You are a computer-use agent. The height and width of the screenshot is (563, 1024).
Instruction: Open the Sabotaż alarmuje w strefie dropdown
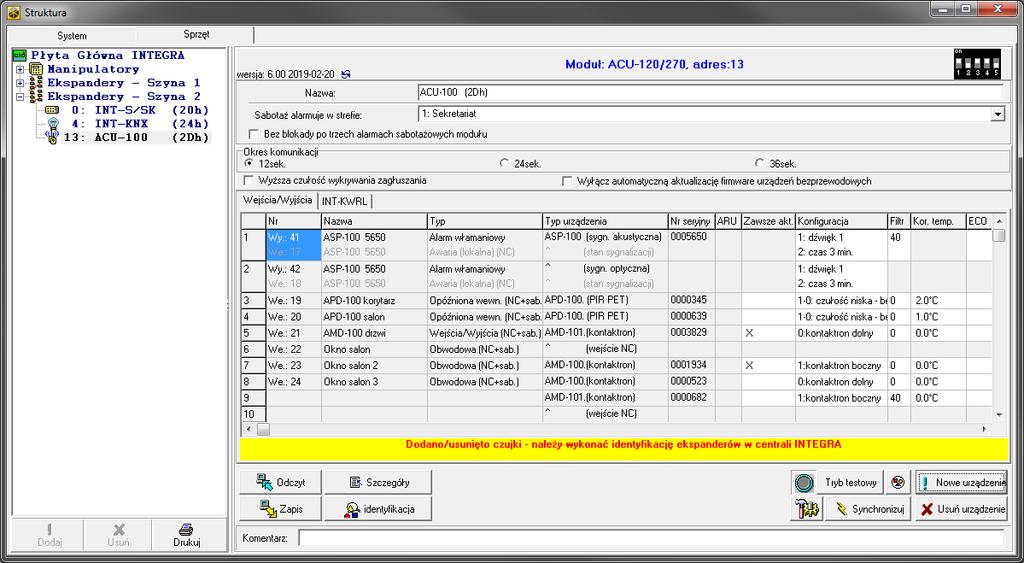click(997, 114)
